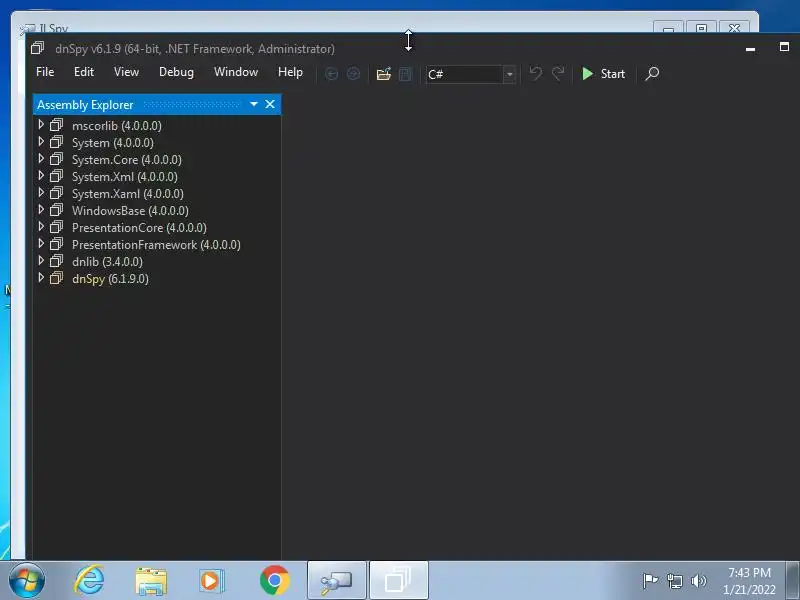800x600 pixels.
Task: Close the Assembly Explorer panel
Action: click(270, 104)
